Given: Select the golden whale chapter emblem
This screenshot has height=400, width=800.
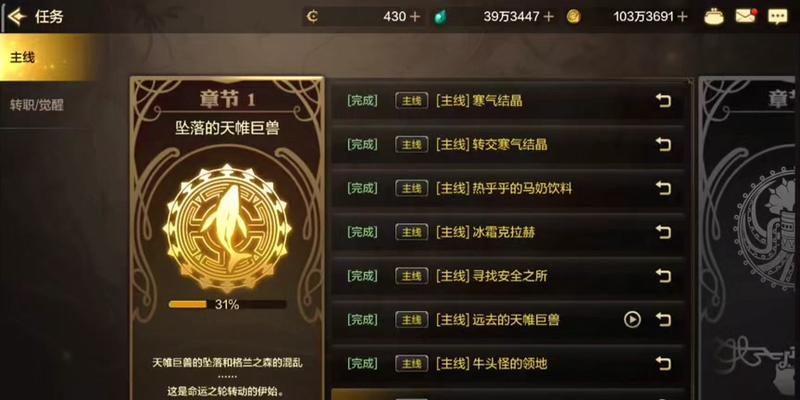Looking at the screenshot, I should click(x=227, y=228).
